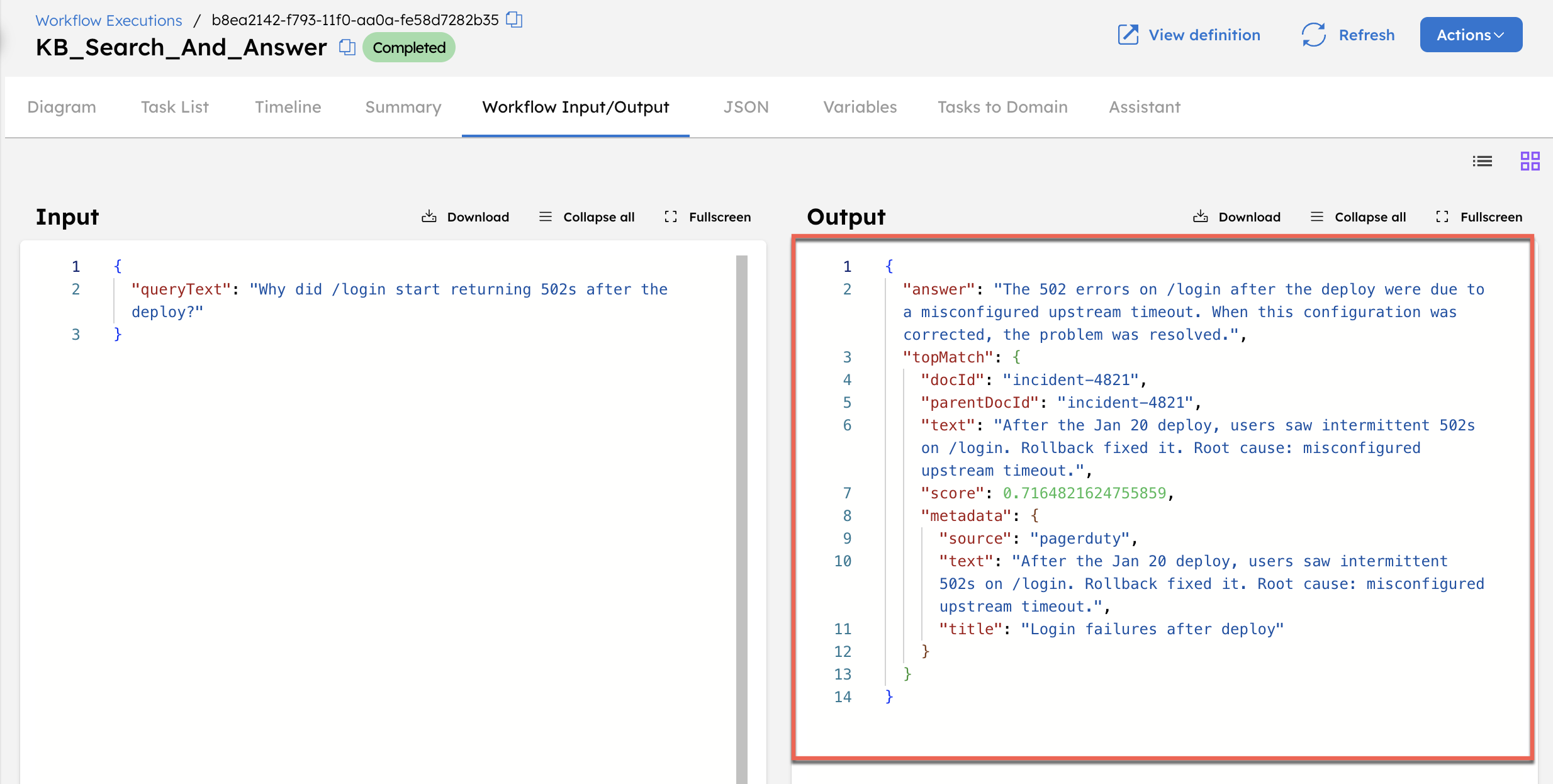The image size is (1553, 784).
Task: Open the workflow definition in new view
Action: (x=1189, y=35)
